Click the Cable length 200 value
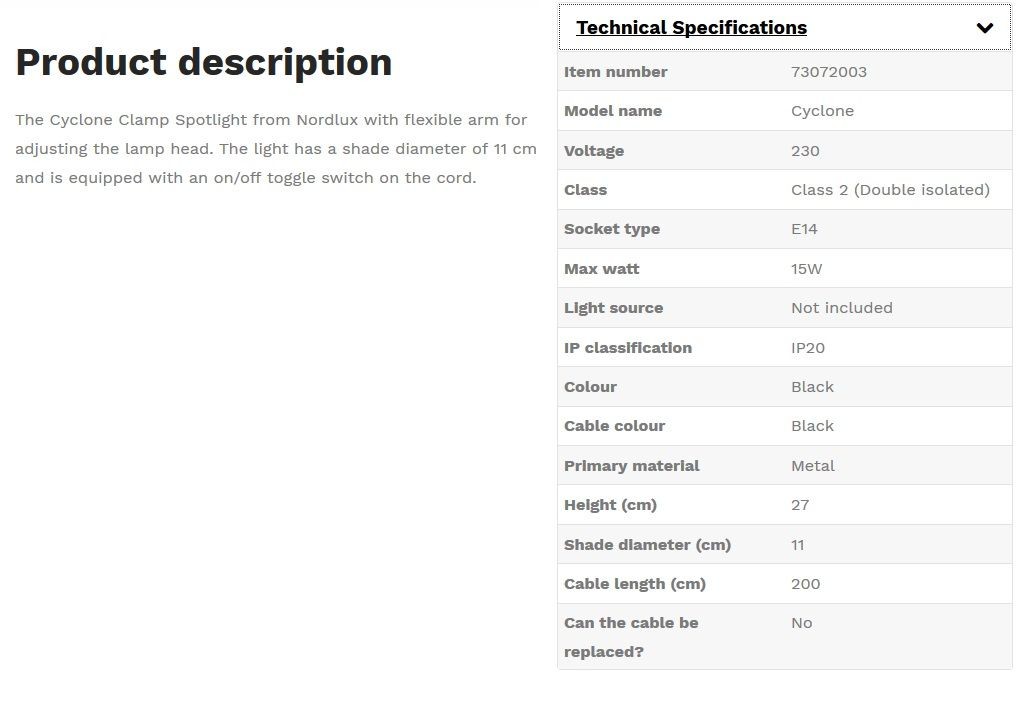 point(805,584)
